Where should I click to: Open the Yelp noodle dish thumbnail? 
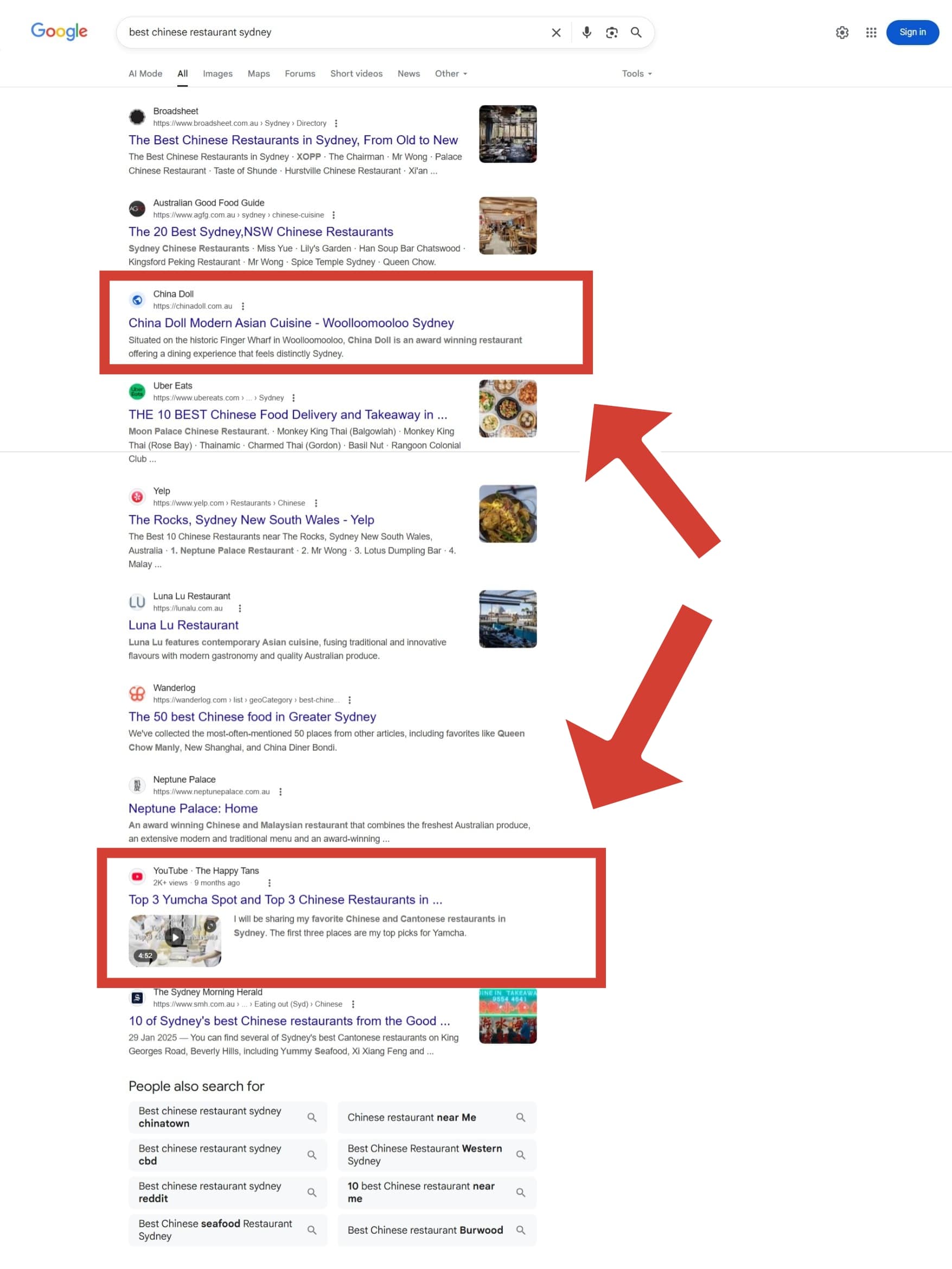point(508,514)
